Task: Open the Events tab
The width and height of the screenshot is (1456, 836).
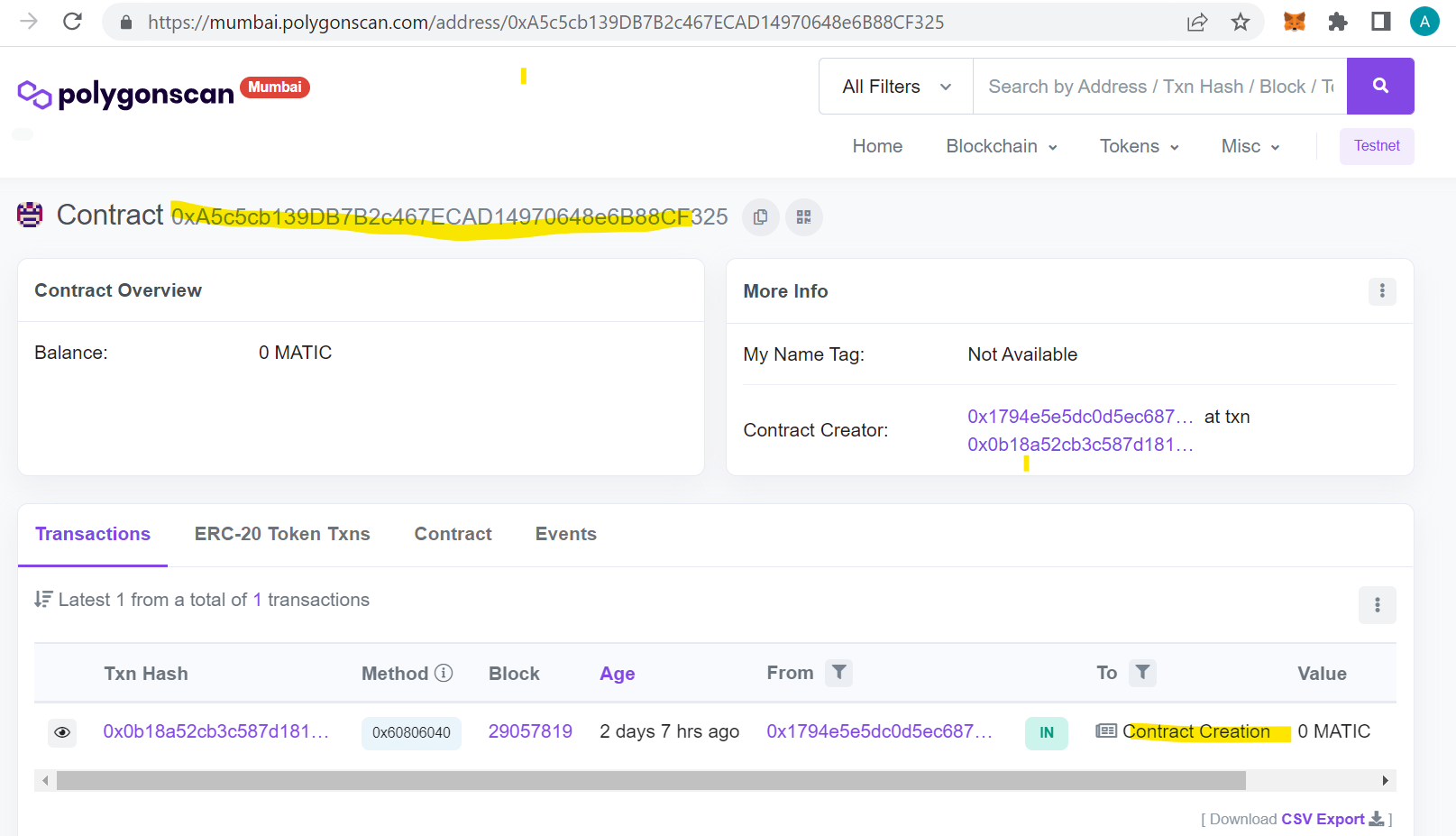Action: pos(566,534)
